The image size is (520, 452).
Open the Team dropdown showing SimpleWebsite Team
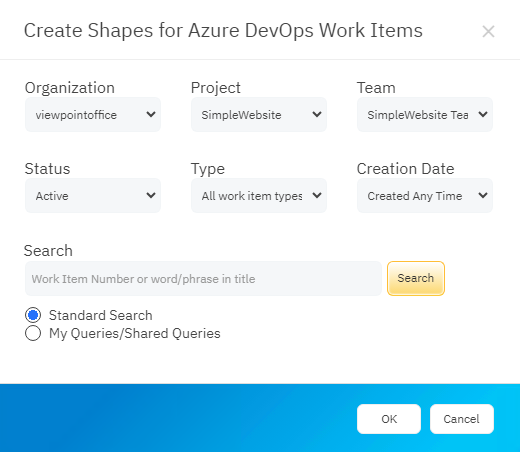pyautogui.click(x=425, y=115)
